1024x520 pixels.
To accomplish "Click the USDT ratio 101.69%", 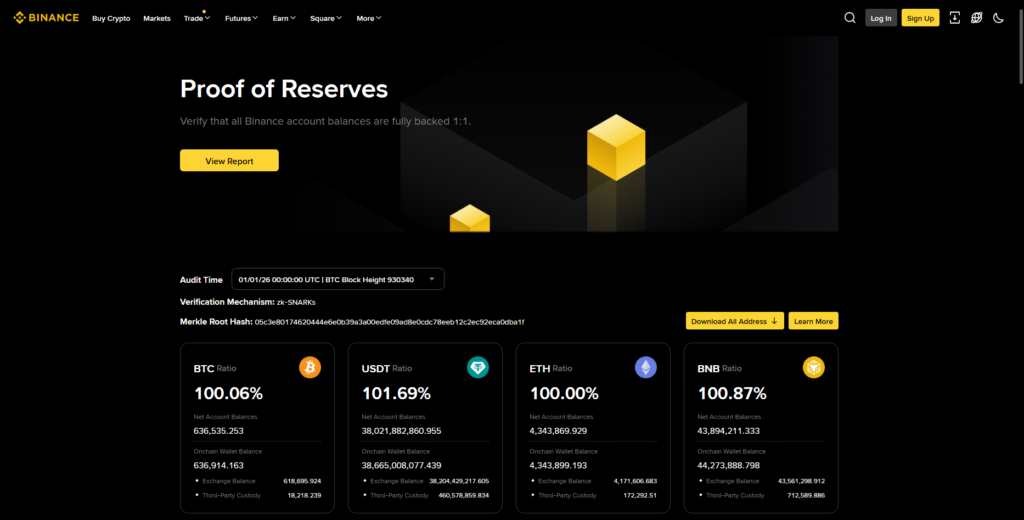I will point(396,393).
